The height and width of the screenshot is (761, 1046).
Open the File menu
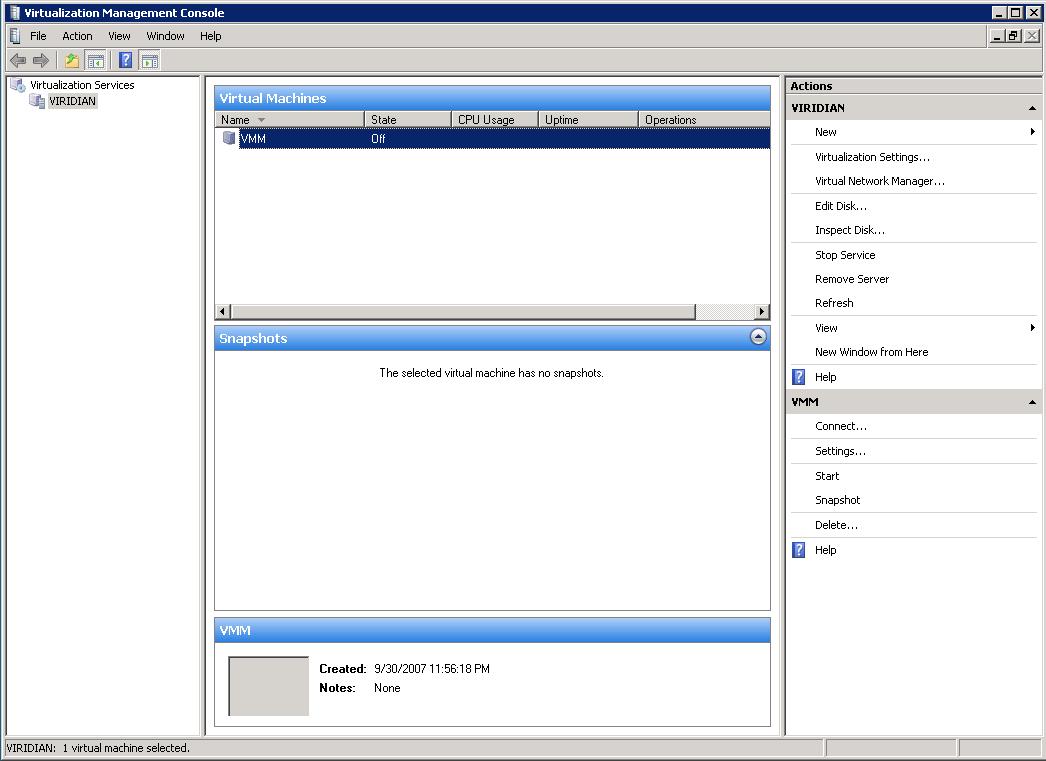pos(38,36)
